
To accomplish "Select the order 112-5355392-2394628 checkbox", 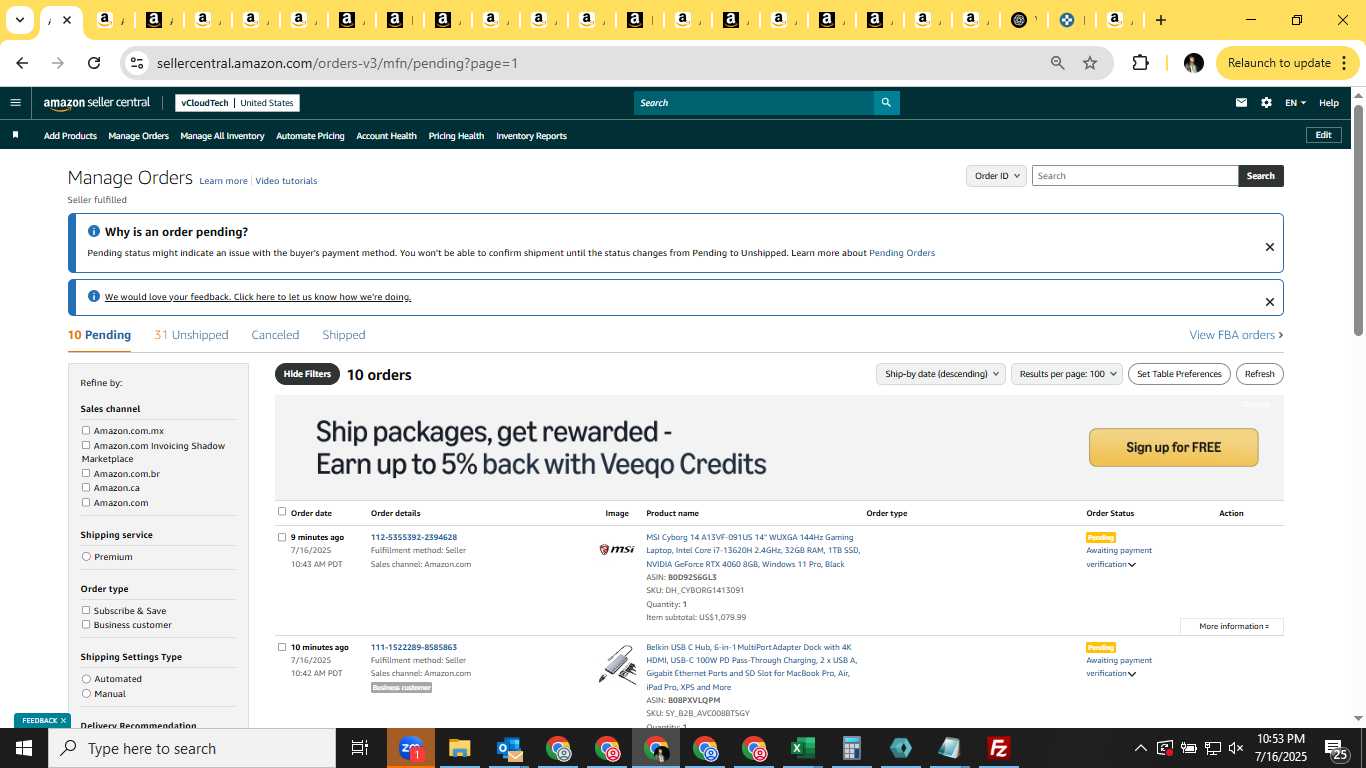I will tap(282, 537).
